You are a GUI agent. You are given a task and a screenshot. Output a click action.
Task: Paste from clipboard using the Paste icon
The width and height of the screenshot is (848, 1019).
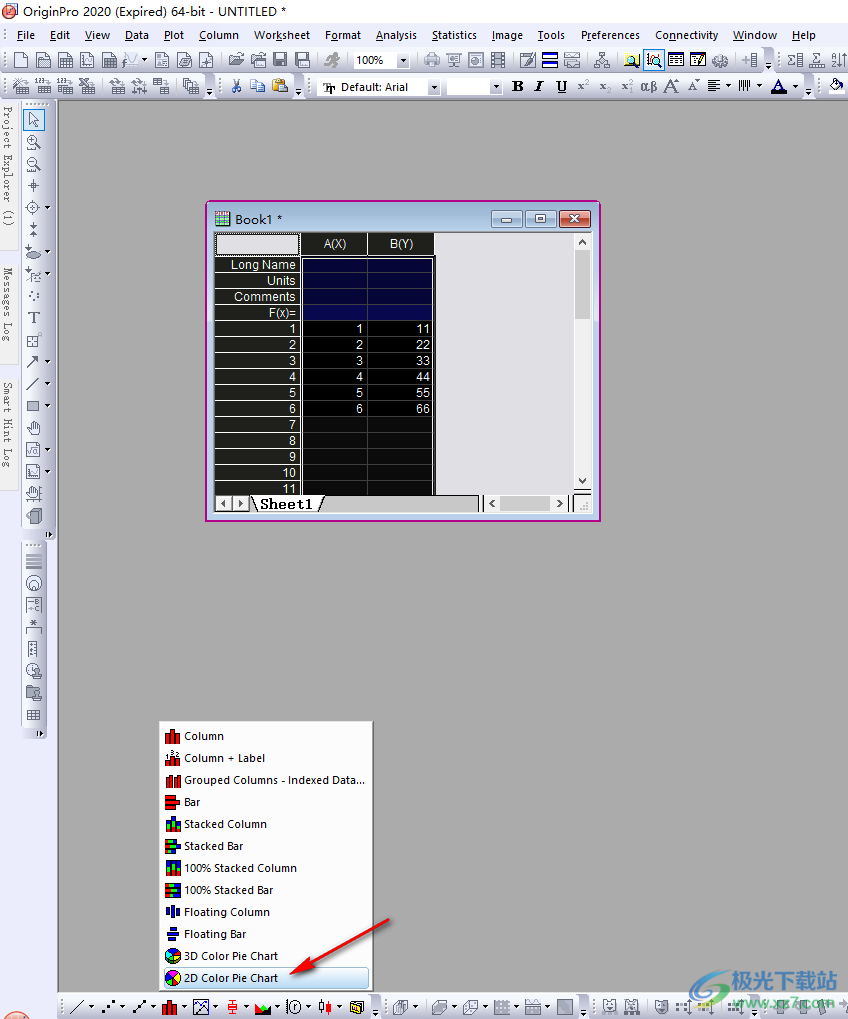(x=280, y=86)
